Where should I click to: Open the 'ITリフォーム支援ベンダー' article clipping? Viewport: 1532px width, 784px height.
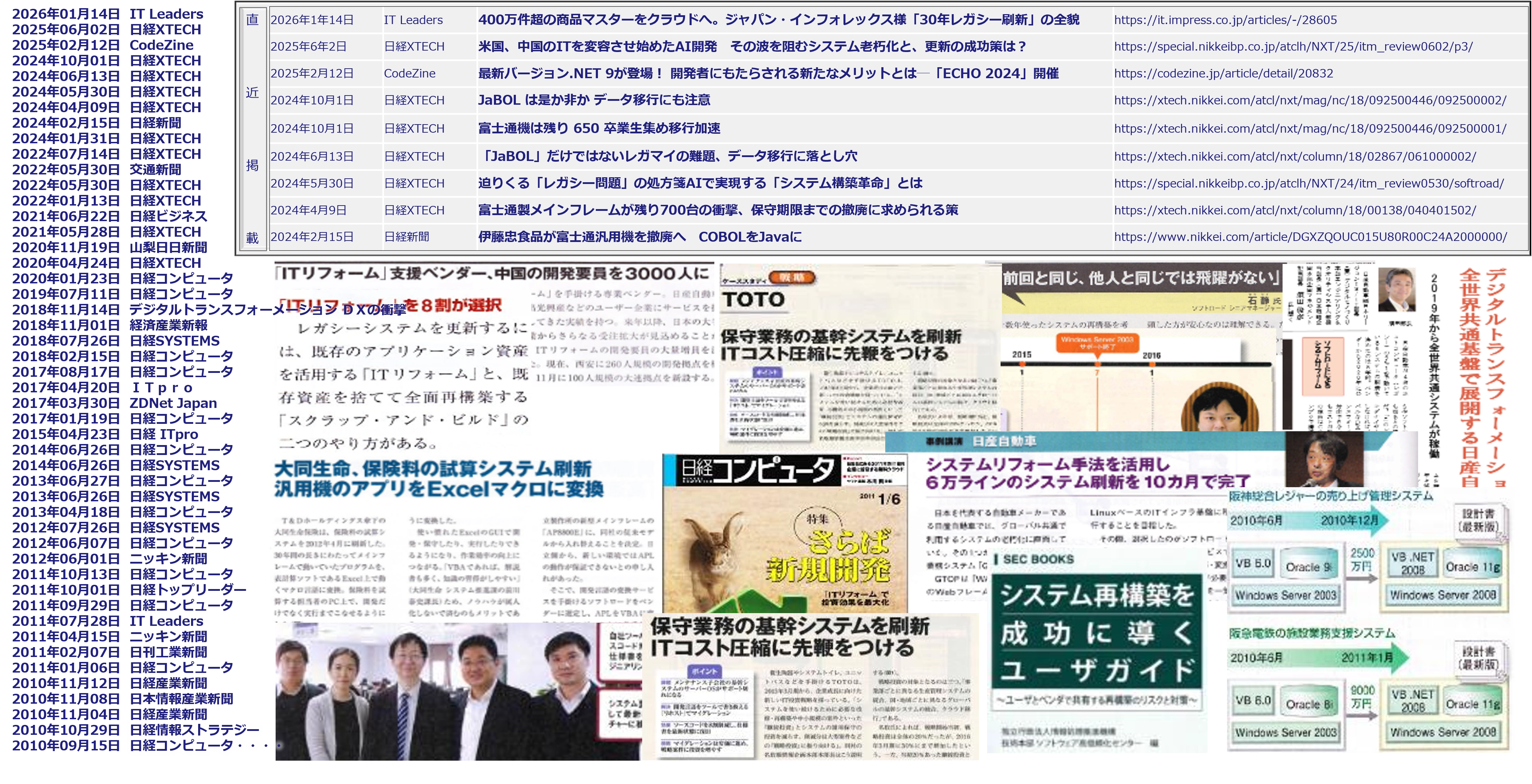tap(494, 357)
